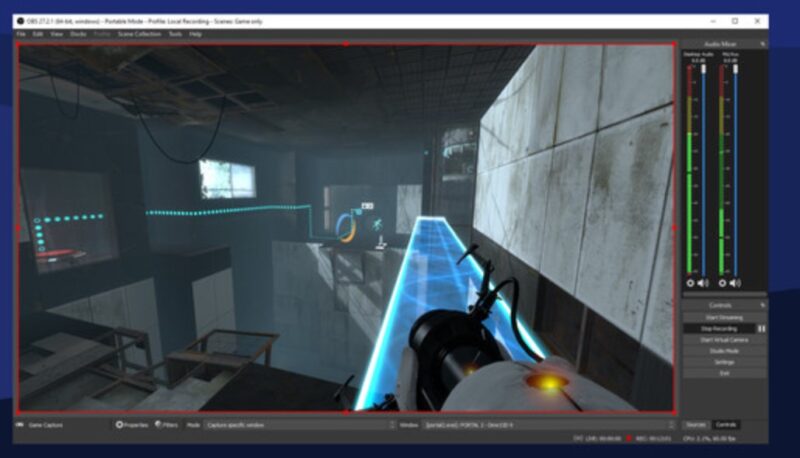The image size is (800, 458).
Task: Open the View menu
Action: click(56, 34)
